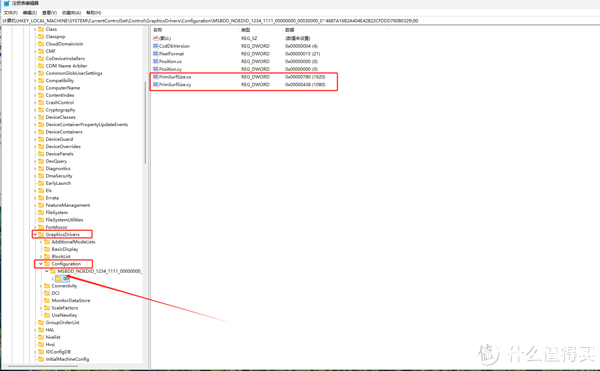Image resolution: width=600 pixels, height=371 pixels.
Task: Click the highlighted 00 subkey folder icon
Action: [x=59, y=278]
